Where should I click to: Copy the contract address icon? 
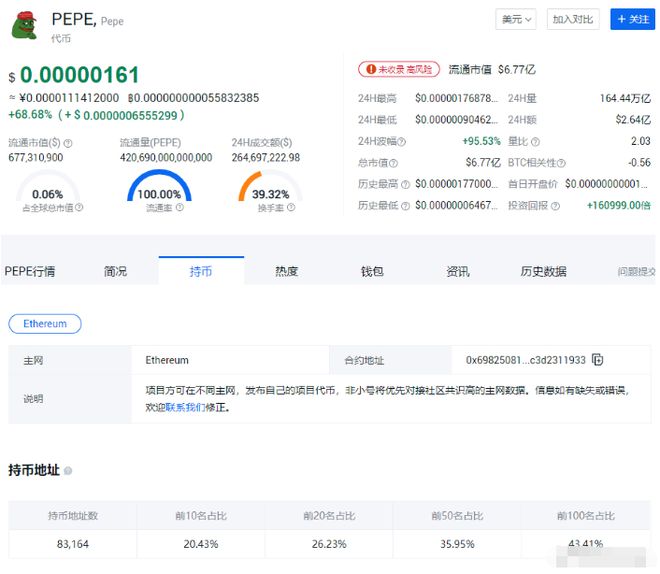598,360
